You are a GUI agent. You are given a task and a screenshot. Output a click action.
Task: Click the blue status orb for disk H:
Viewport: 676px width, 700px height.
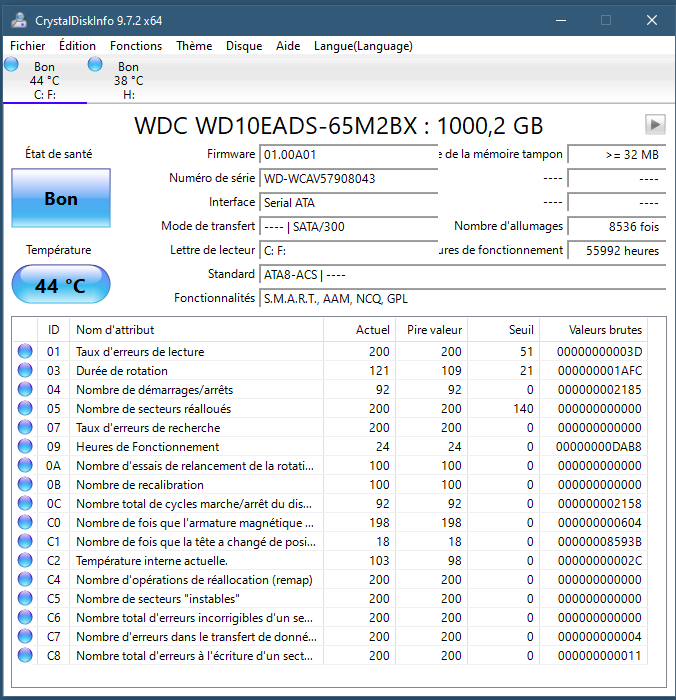[x=95, y=64]
